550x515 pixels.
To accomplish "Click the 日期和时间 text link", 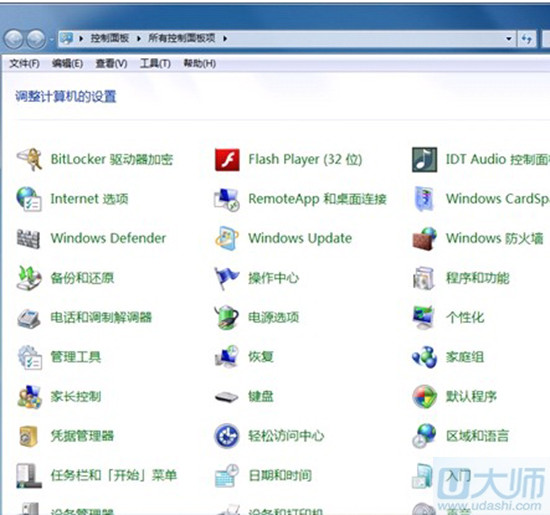I will coord(280,476).
